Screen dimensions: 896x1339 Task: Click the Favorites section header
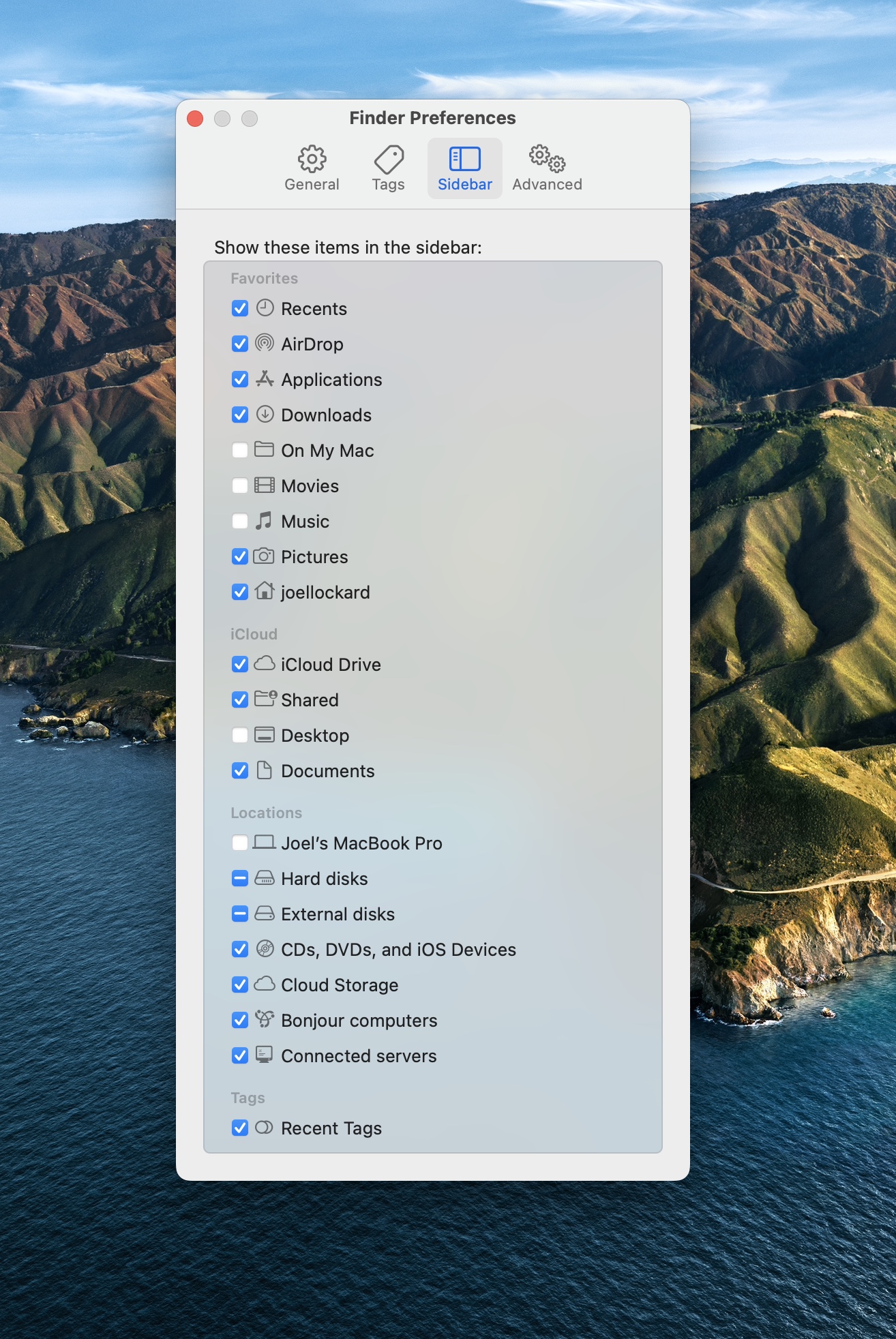pos(264,278)
